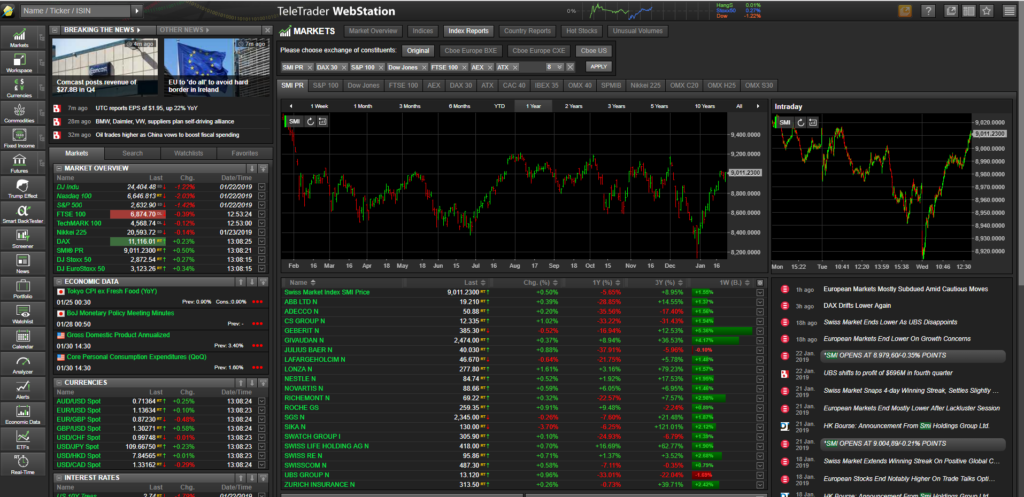The image size is (1024, 497).
Task: Open the Commodities sidebar icon
Action: [x=20, y=113]
